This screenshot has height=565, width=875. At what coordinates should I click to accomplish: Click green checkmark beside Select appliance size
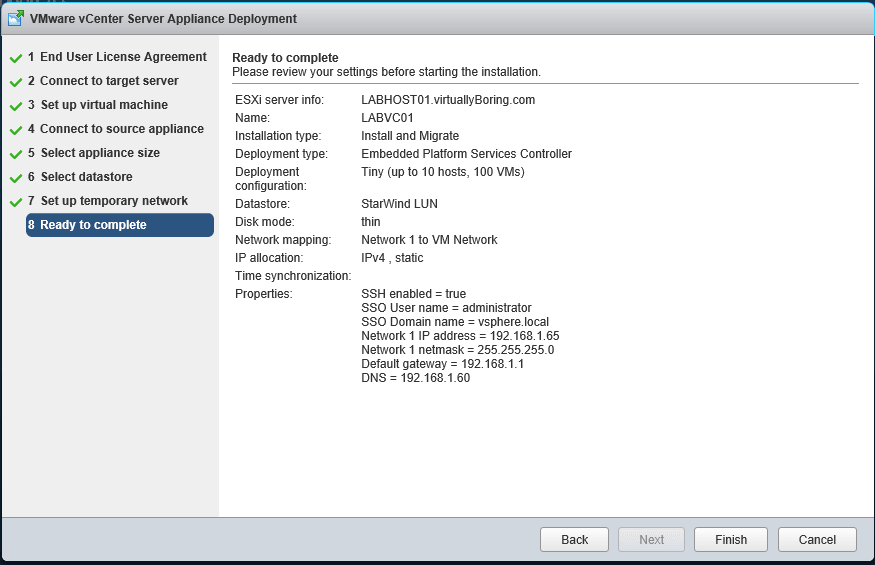[16, 154]
